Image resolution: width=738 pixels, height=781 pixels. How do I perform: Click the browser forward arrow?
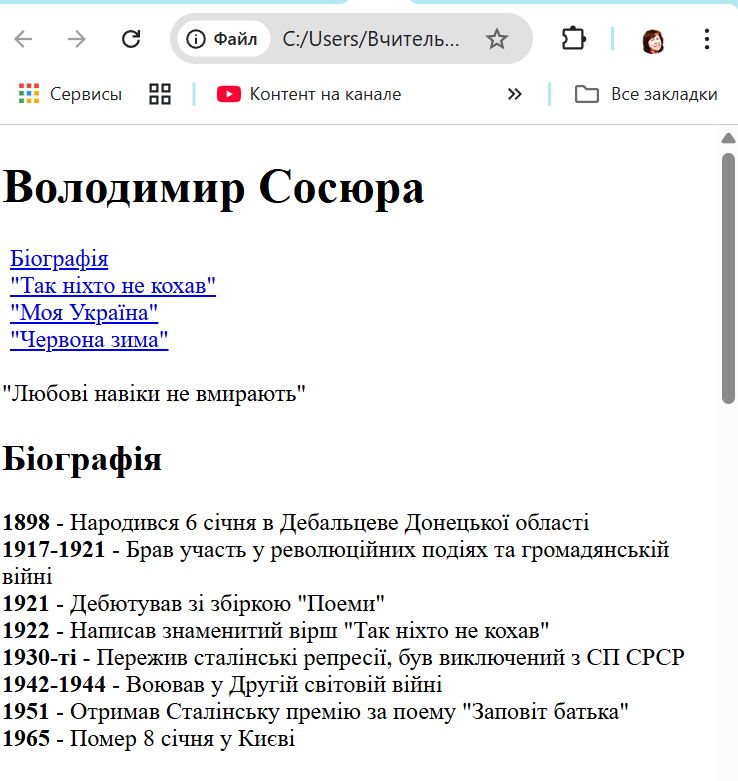[x=77, y=39]
